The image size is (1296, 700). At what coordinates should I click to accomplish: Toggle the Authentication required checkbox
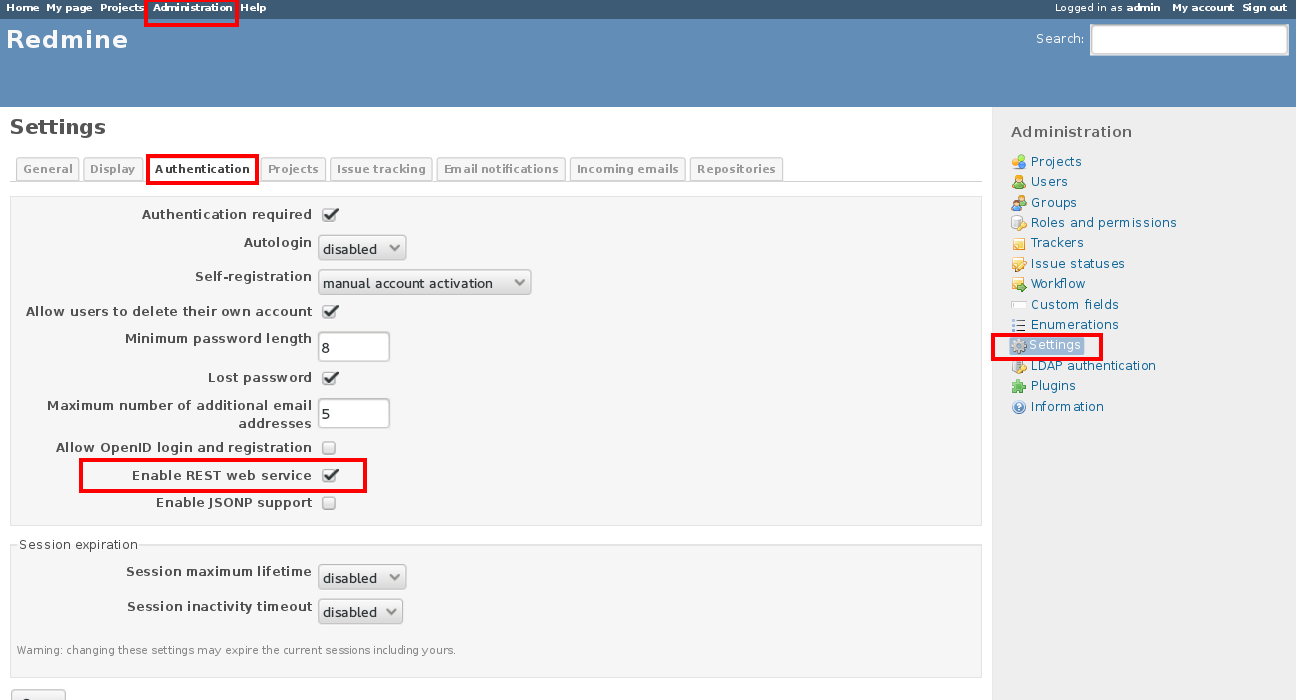[330, 214]
